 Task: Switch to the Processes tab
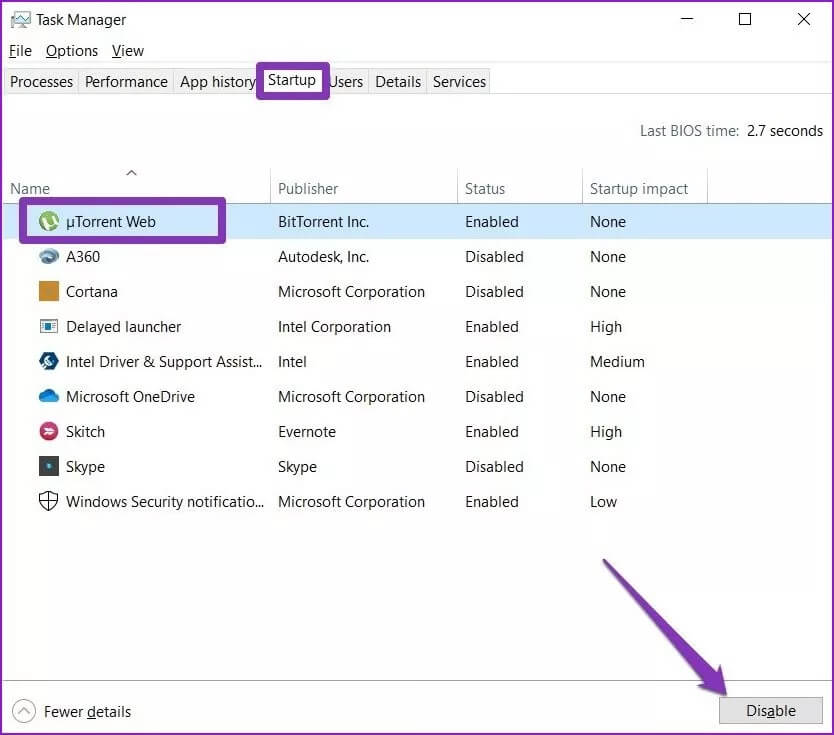[x=41, y=82]
